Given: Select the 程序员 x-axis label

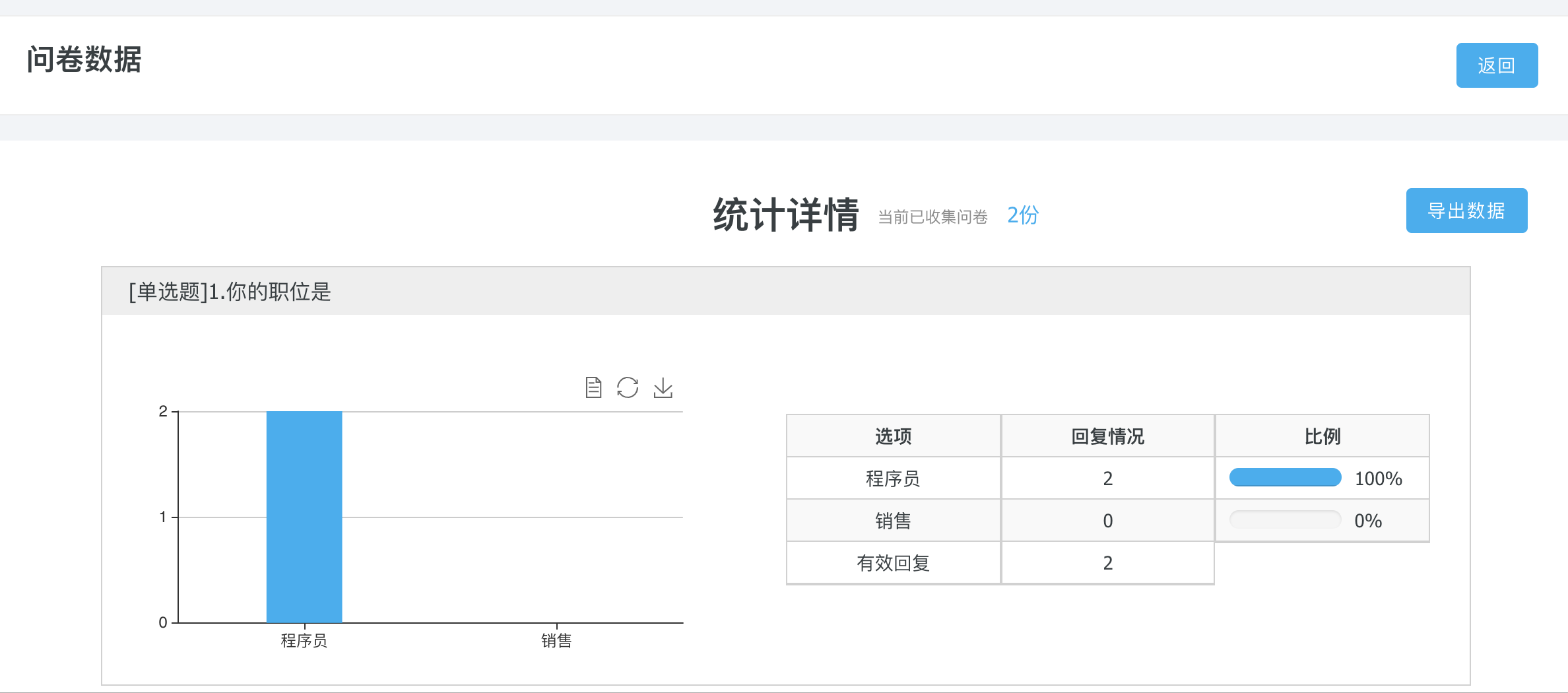Looking at the screenshot, I should point(304,640).
